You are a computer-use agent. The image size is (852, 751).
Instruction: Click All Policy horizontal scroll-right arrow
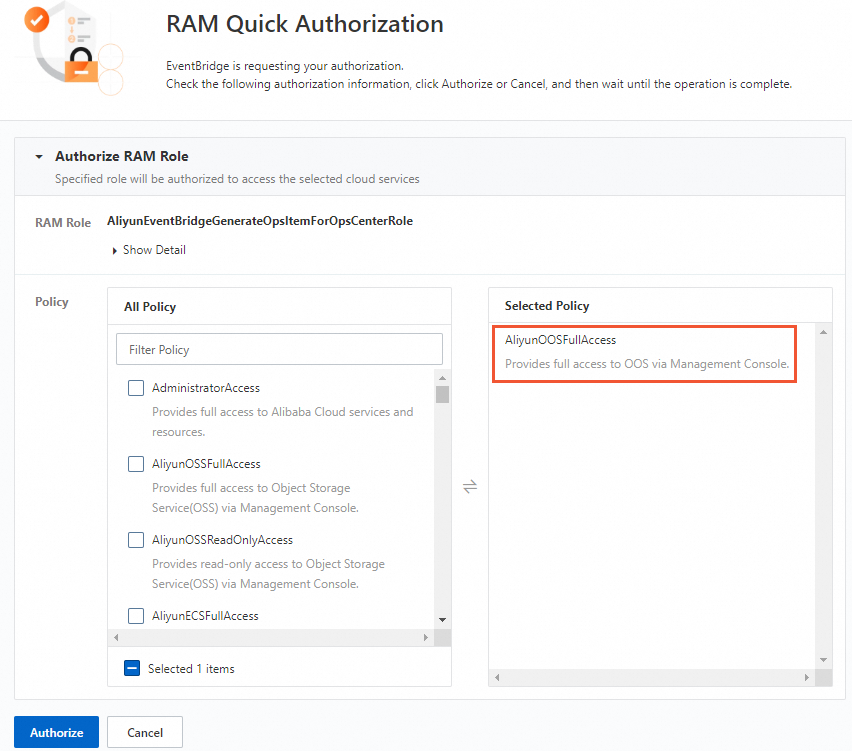coord(426,637)
